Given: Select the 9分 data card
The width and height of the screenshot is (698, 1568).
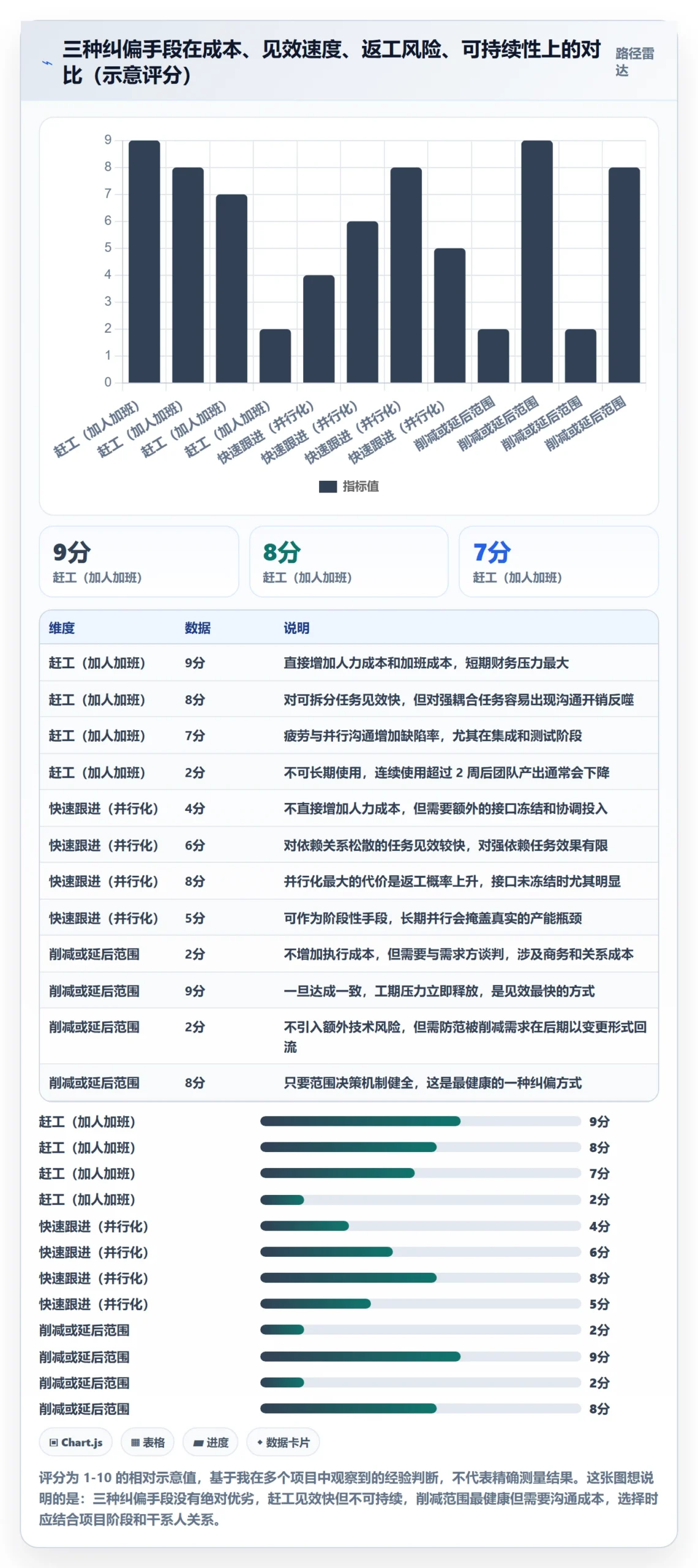Looking at the screenshot, I should (x=139, y=562).
